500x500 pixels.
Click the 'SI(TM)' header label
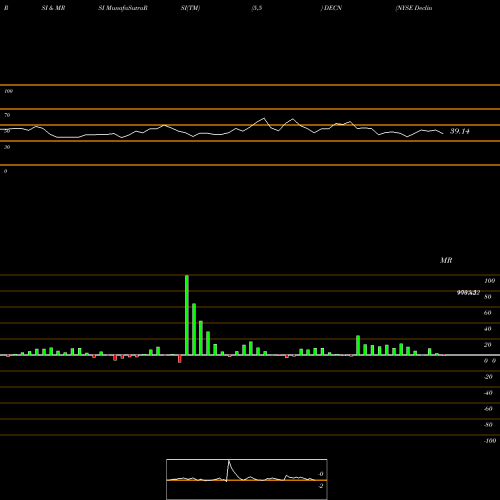tap(190, 8)
